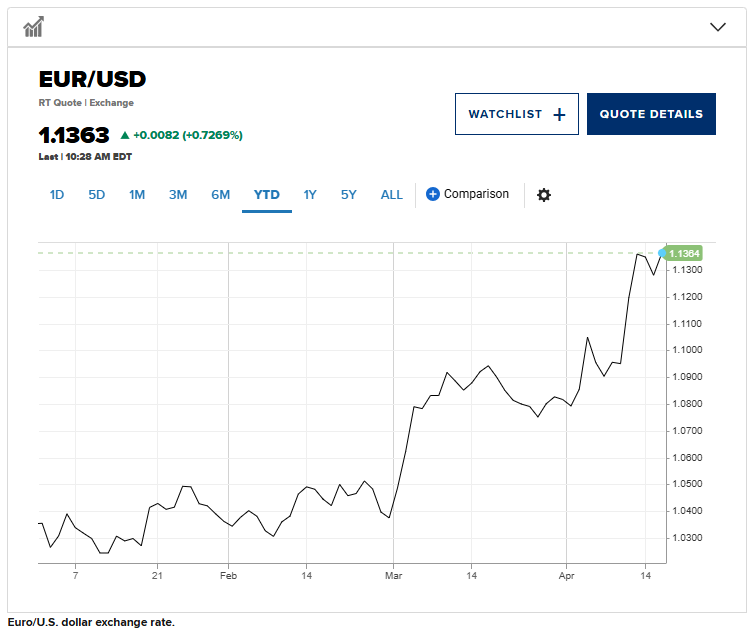Click the blue plus Comparison icon
This screenshot has height=632, width=748.
point(433,194)
